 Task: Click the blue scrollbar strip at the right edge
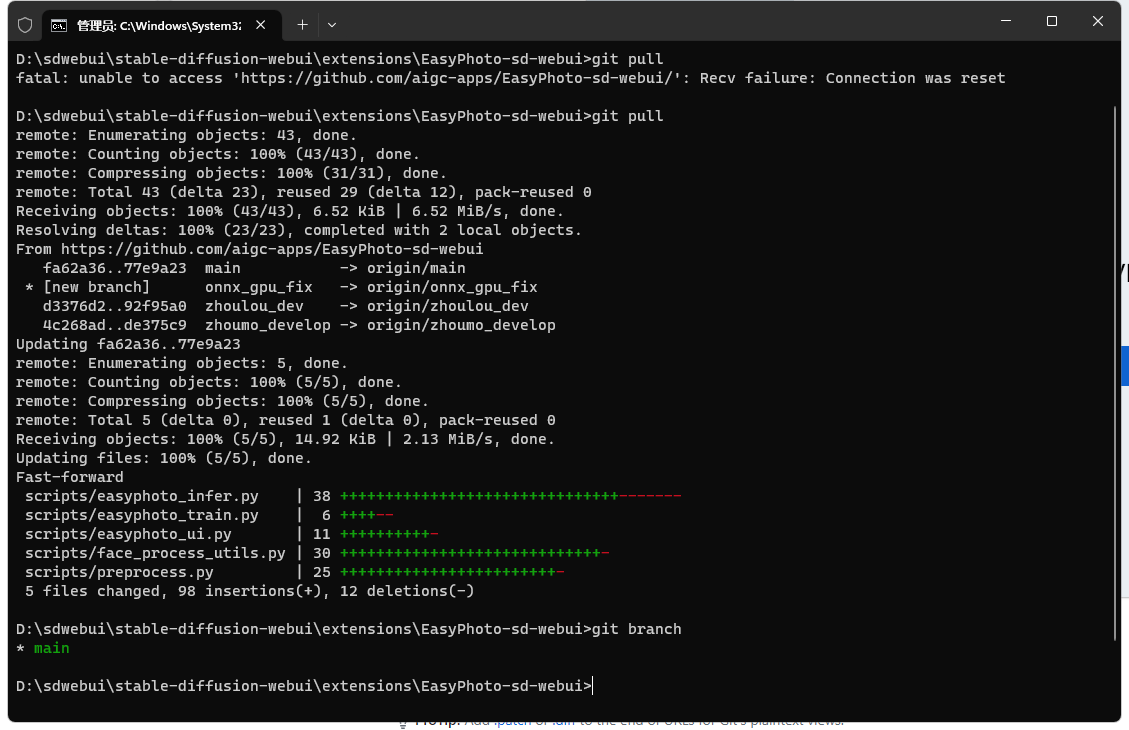(x=1125, y=366)
